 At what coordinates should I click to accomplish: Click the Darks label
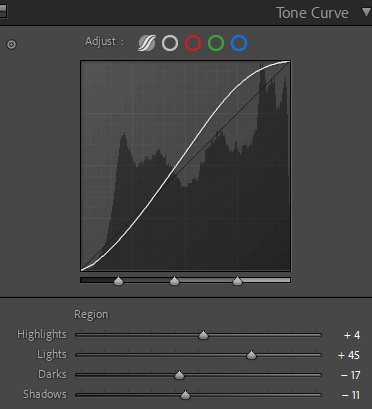(52, 374)
